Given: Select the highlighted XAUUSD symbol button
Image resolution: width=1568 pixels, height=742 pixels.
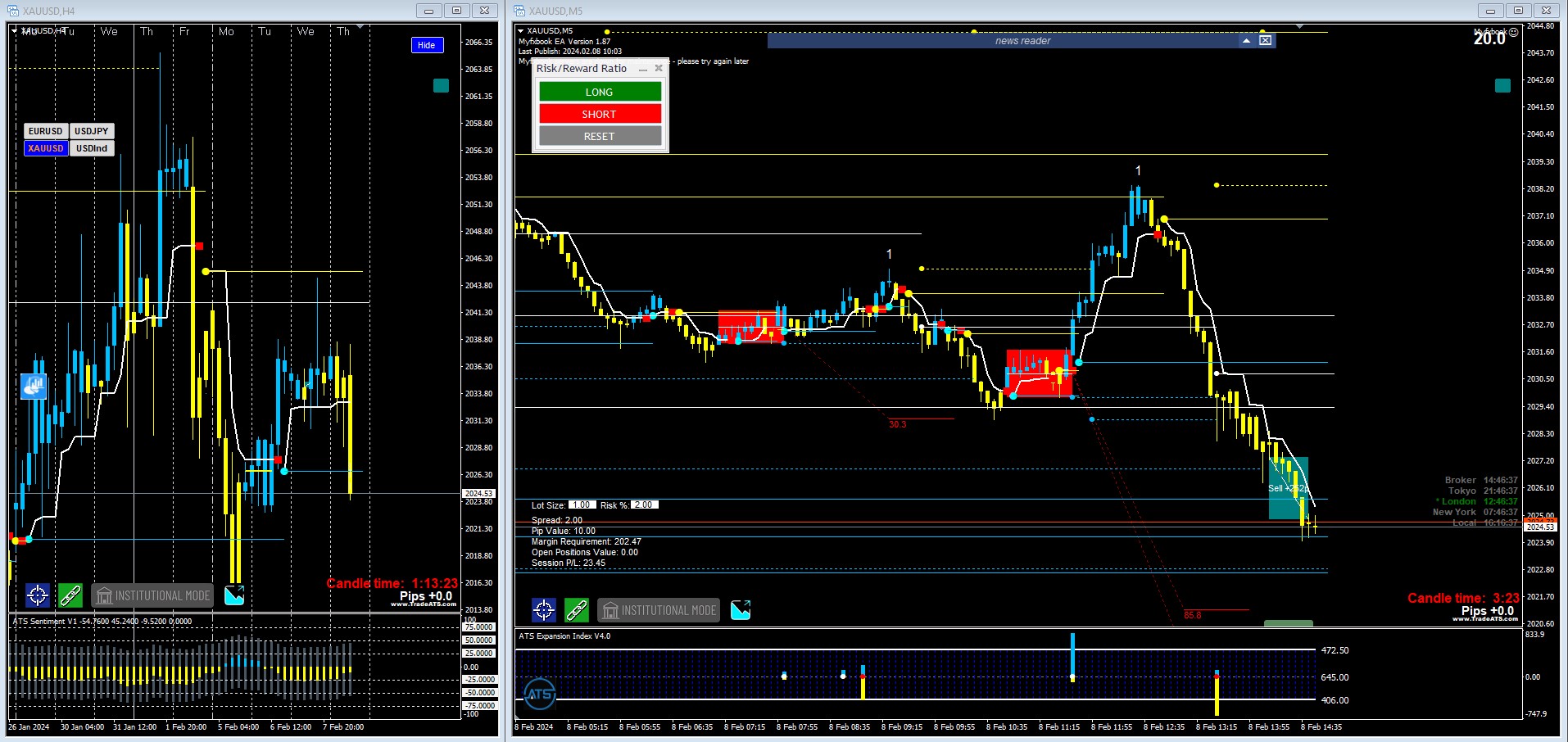Looking at the screenshot, I should click(x=46, y=148).
